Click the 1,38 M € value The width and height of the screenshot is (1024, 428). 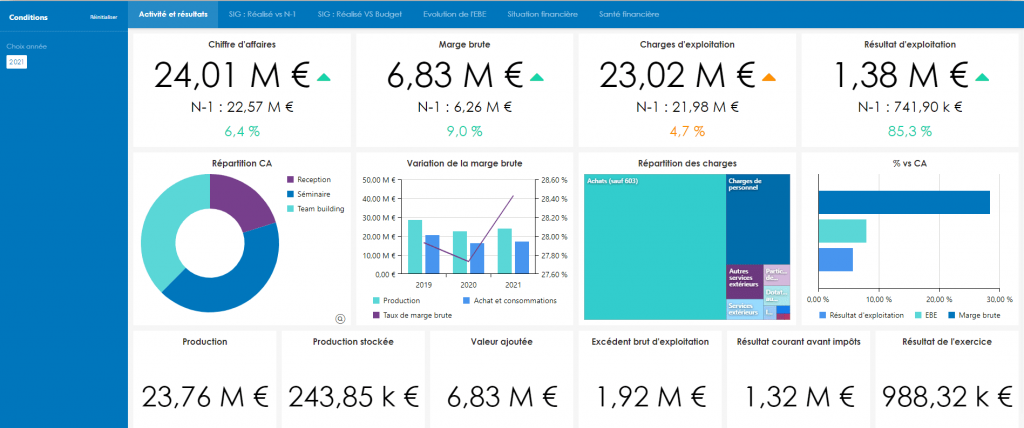coord(901,76)
